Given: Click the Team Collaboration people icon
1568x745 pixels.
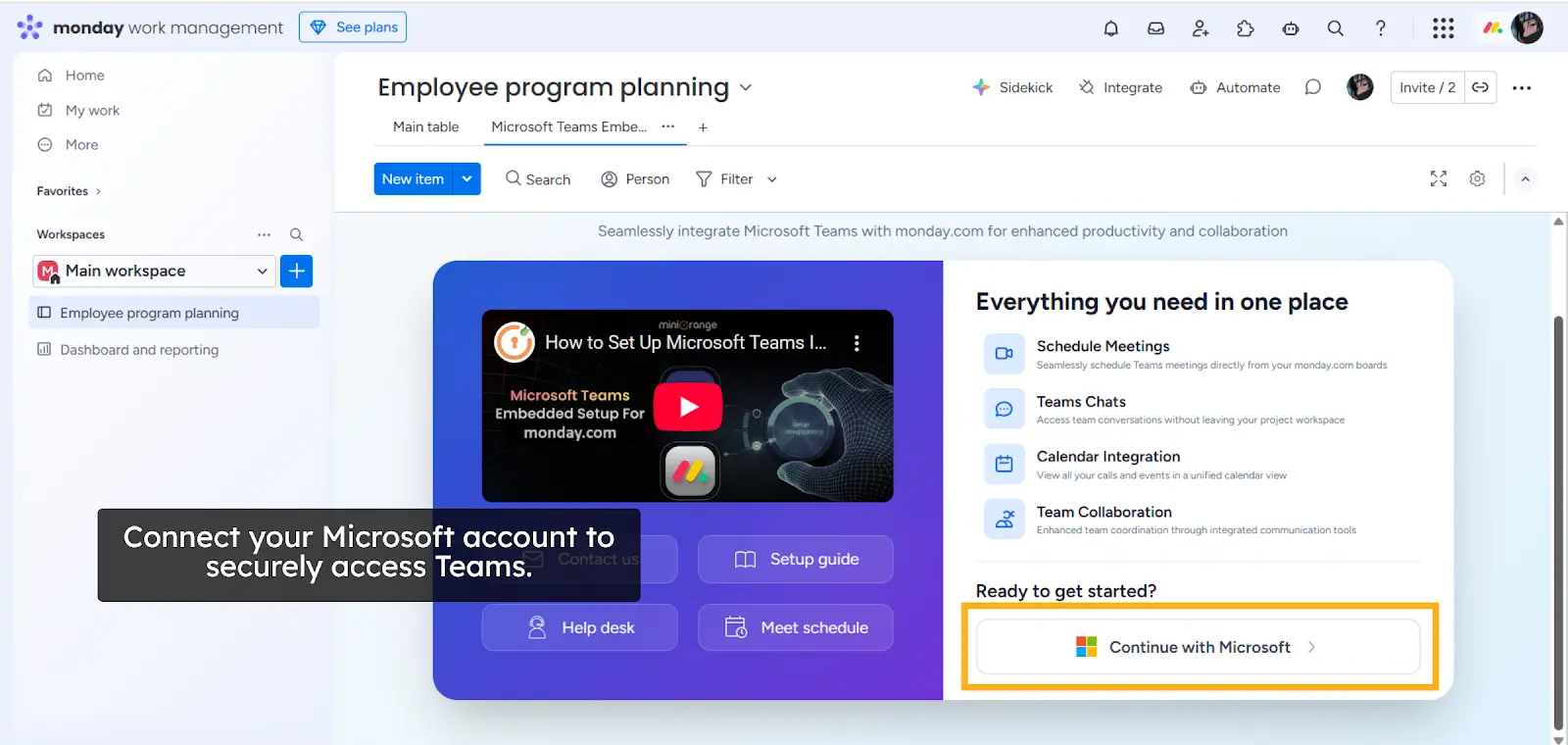Looking at the screenshot, I should point(1004,520).
